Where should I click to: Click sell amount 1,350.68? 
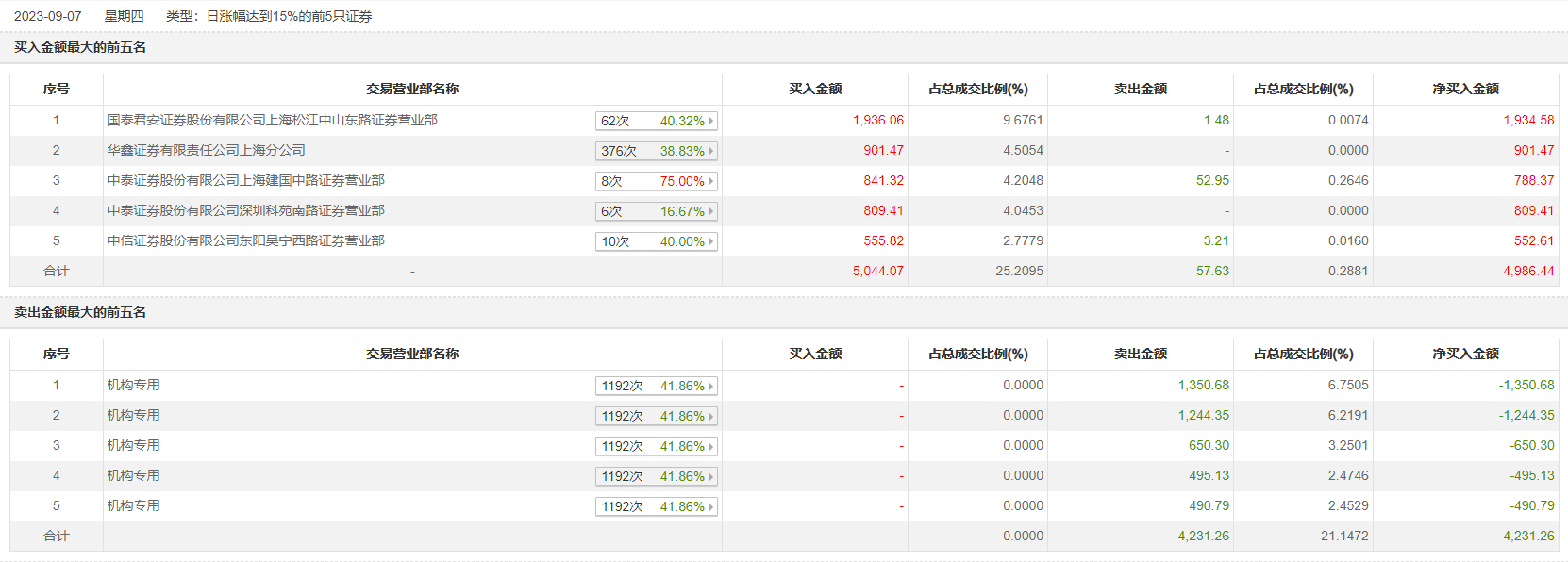tap(1204, 385)
